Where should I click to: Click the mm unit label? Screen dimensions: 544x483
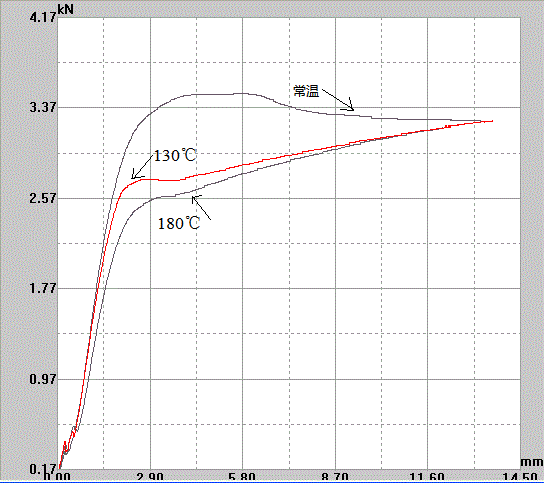[x=532, y=462]
